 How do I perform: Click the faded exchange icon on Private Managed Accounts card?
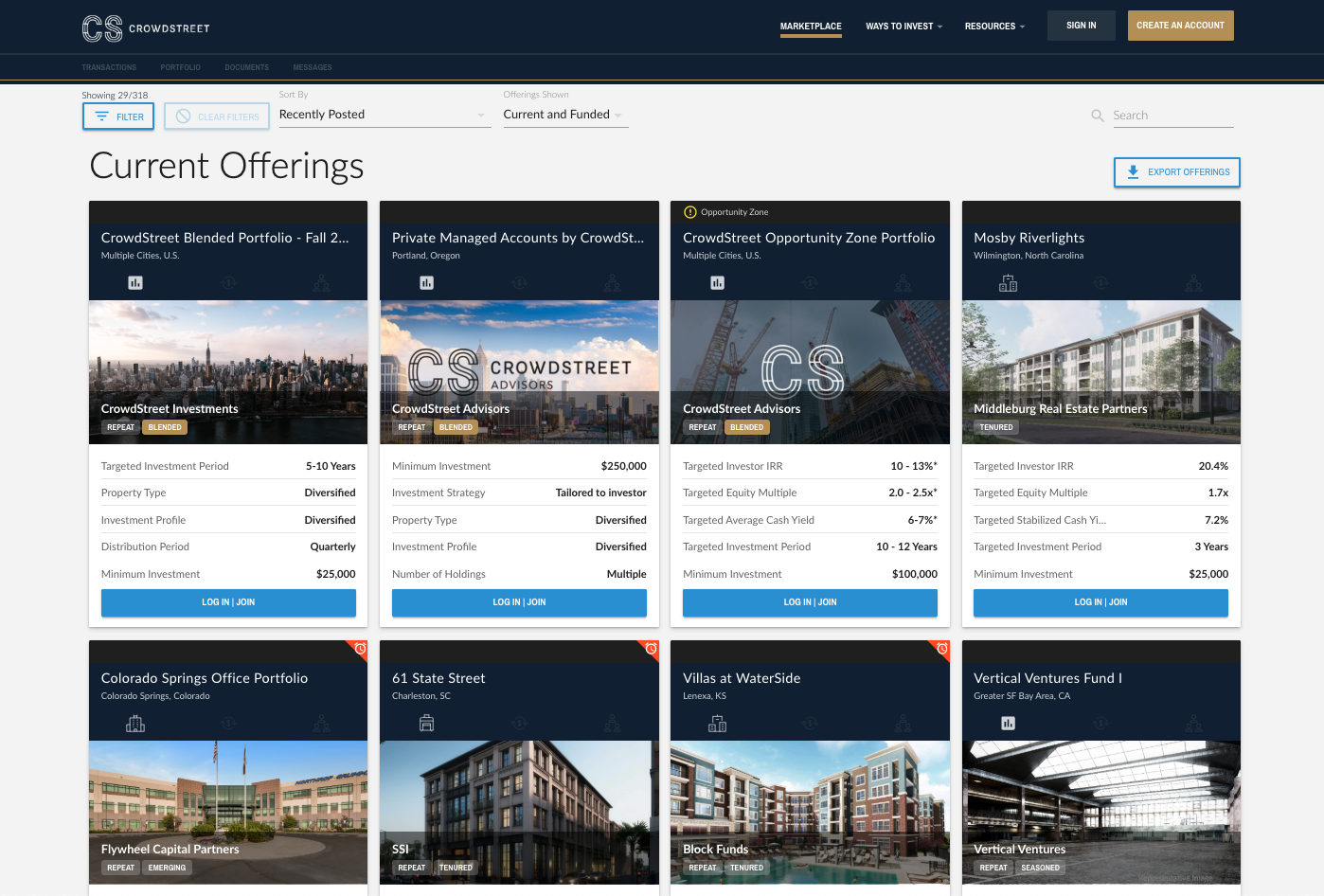point(519,283)
